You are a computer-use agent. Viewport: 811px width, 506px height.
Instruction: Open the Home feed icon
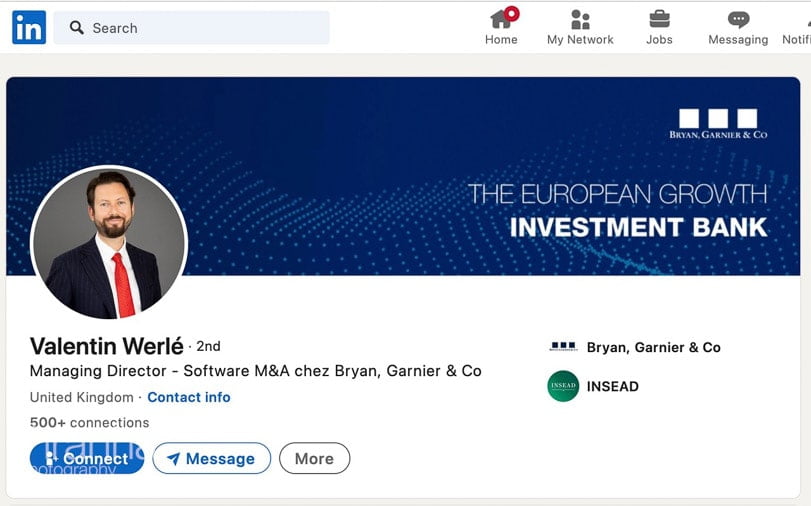click(501, 19)
